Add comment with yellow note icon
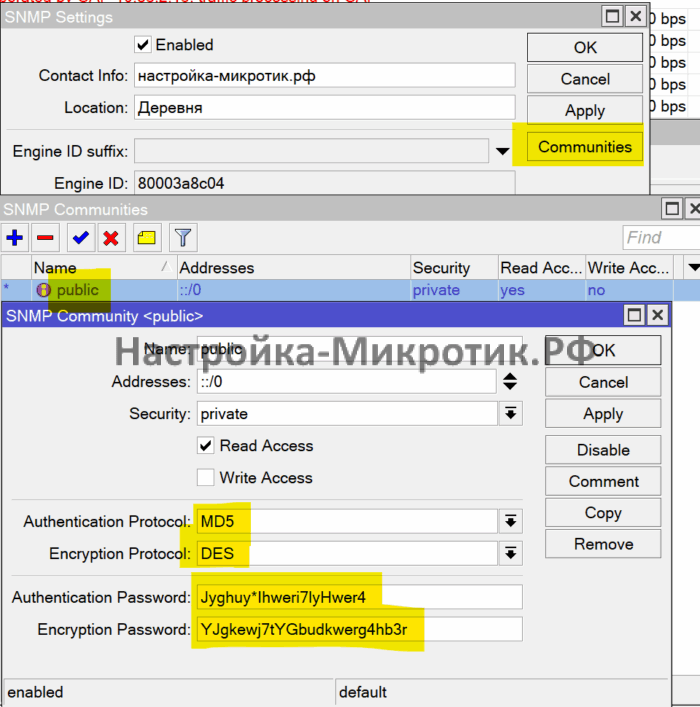Image resolution: width=700 pixels, height=707 pixels. (147, 237)
